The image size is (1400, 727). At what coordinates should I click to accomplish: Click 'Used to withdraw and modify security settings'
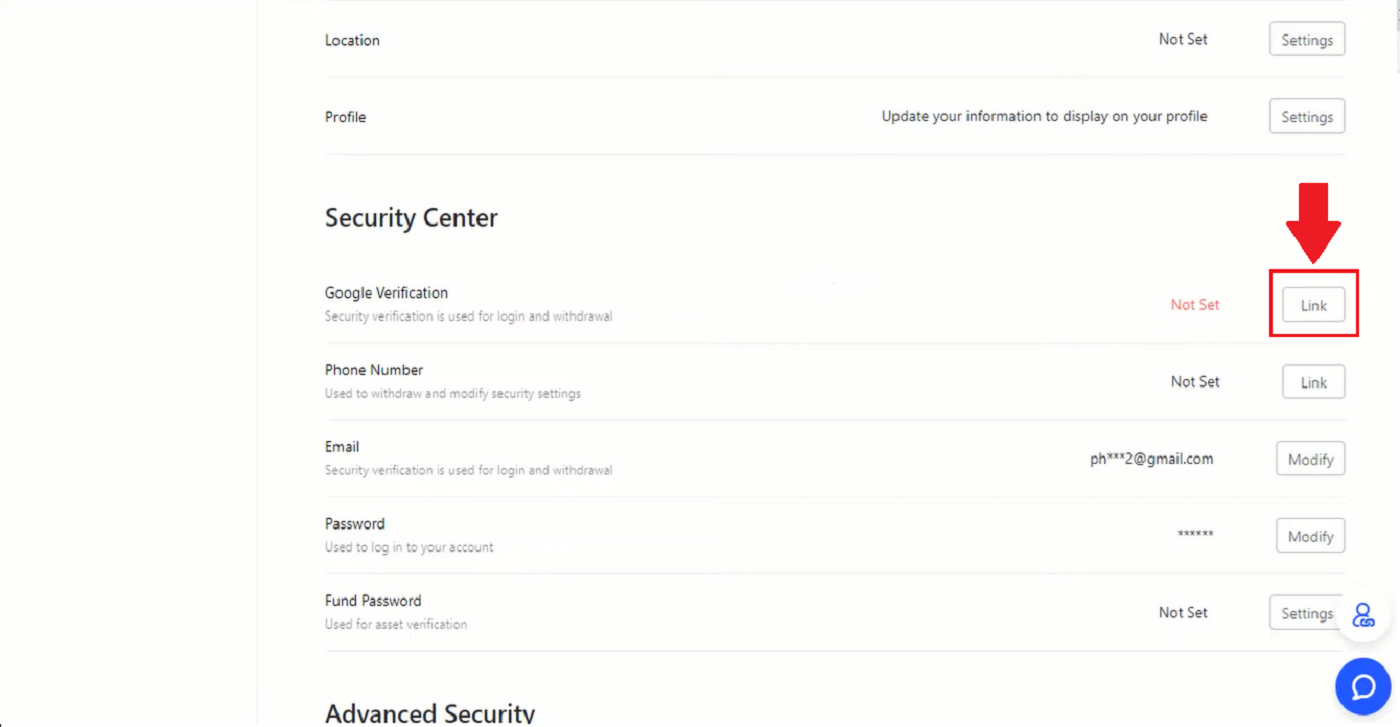tap(453, 393)
